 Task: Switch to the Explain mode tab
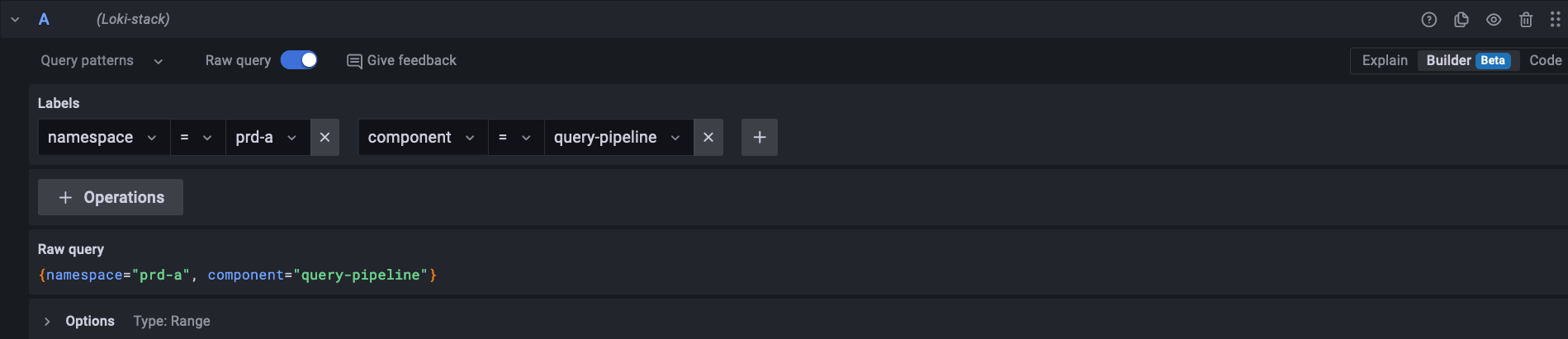point(1384,60)
